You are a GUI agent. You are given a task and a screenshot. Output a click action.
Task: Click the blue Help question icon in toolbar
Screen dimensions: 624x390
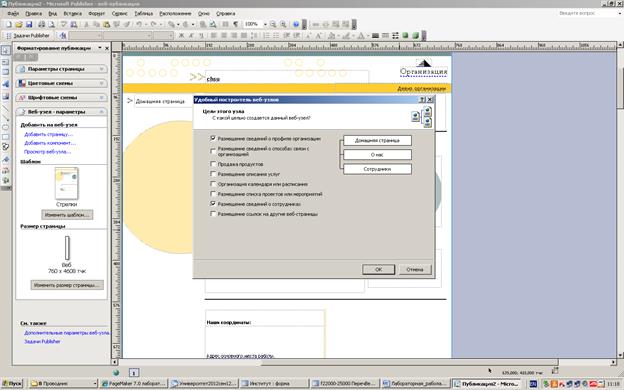296,24
